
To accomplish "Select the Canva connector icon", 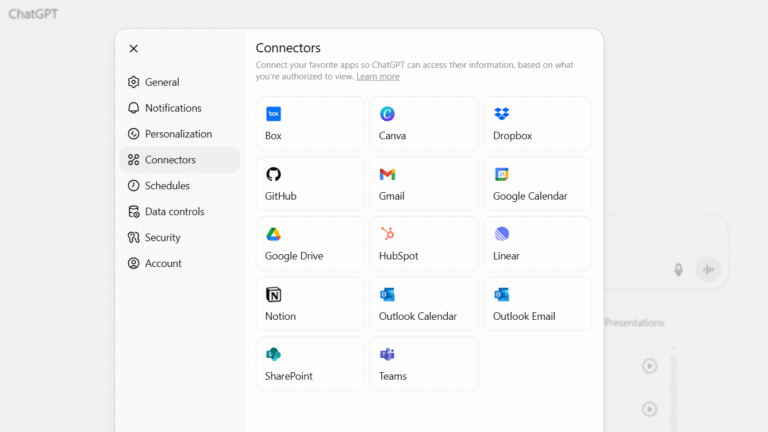I will click(387, 114).
